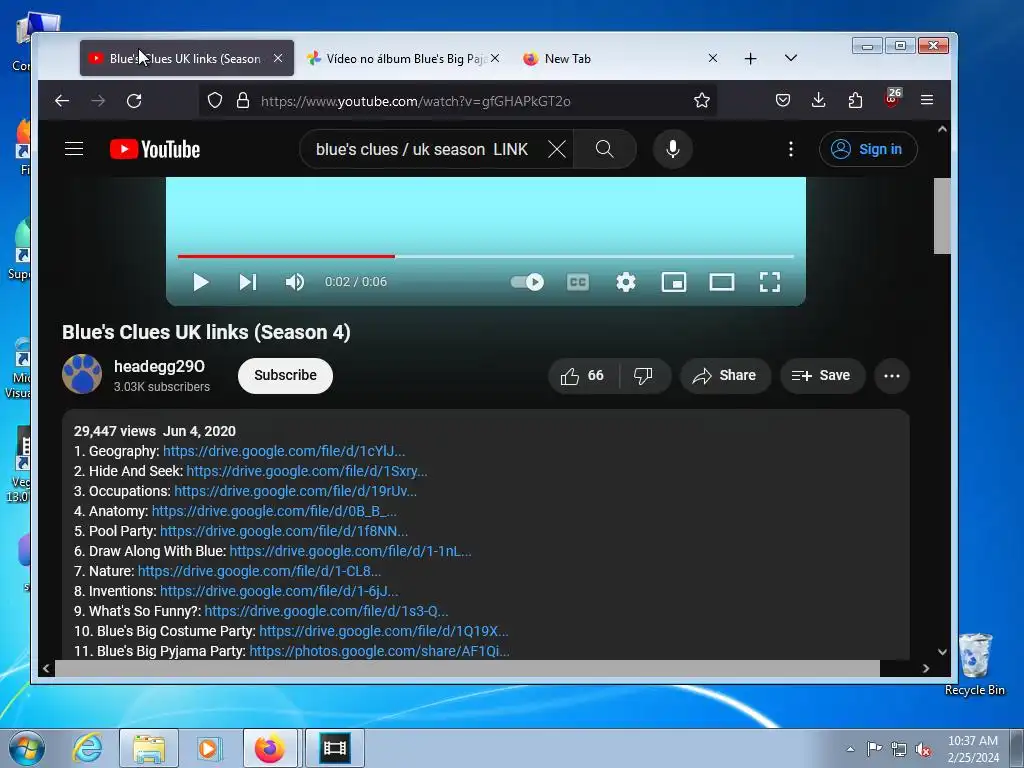Switch to theater mode
Viewport: 1024px width, 768px height.
[x=722, y=282]
